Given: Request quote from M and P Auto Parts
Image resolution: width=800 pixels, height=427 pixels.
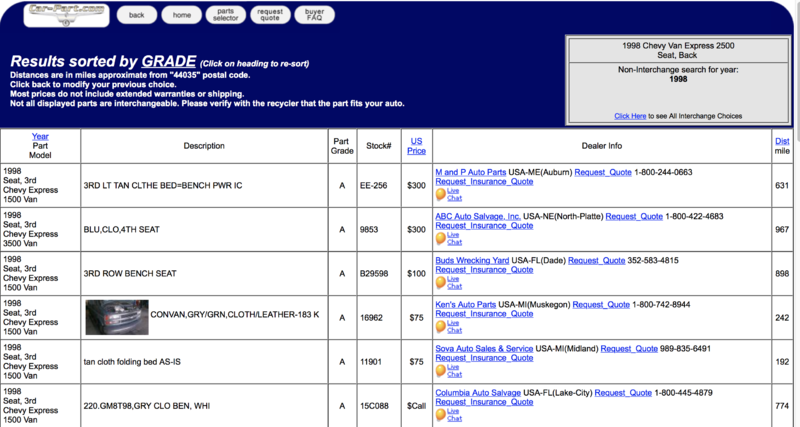Looking at the screenshot, I should coord(603,172).
